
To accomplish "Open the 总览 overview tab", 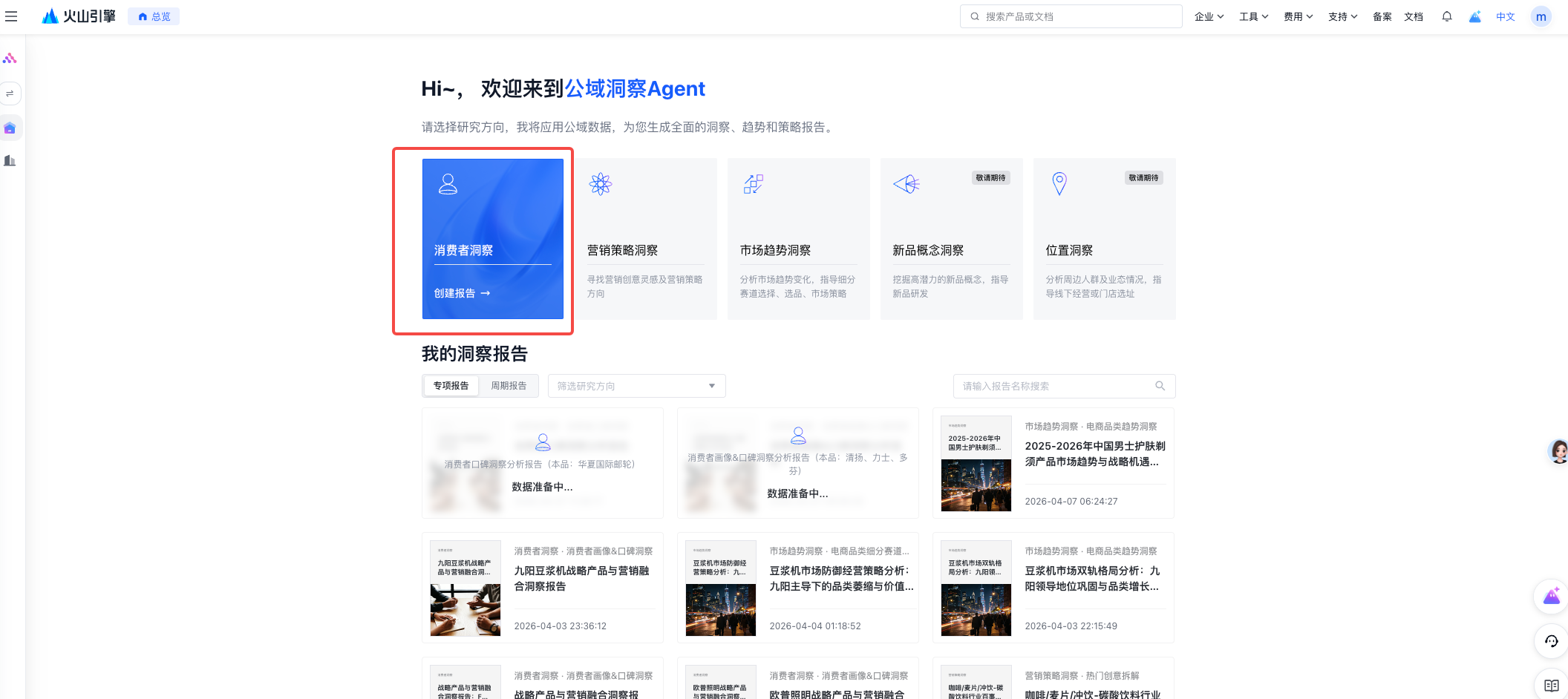I will (154, 16).
